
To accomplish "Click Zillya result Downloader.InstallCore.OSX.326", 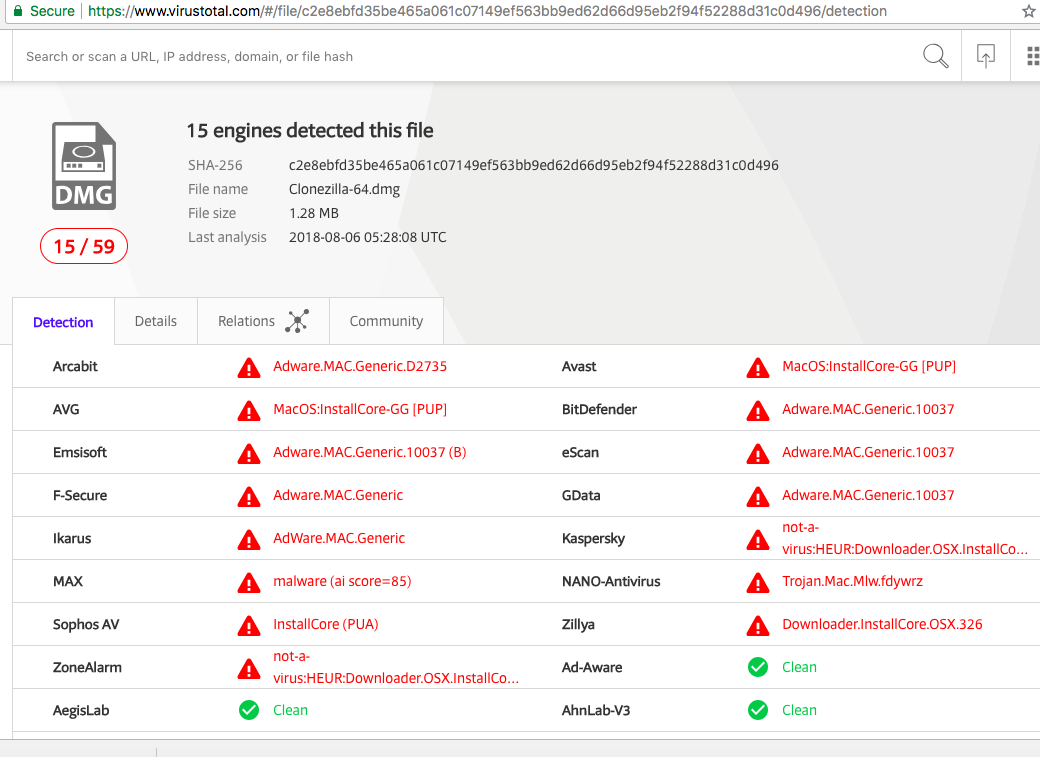I will (x=882, y=624).
